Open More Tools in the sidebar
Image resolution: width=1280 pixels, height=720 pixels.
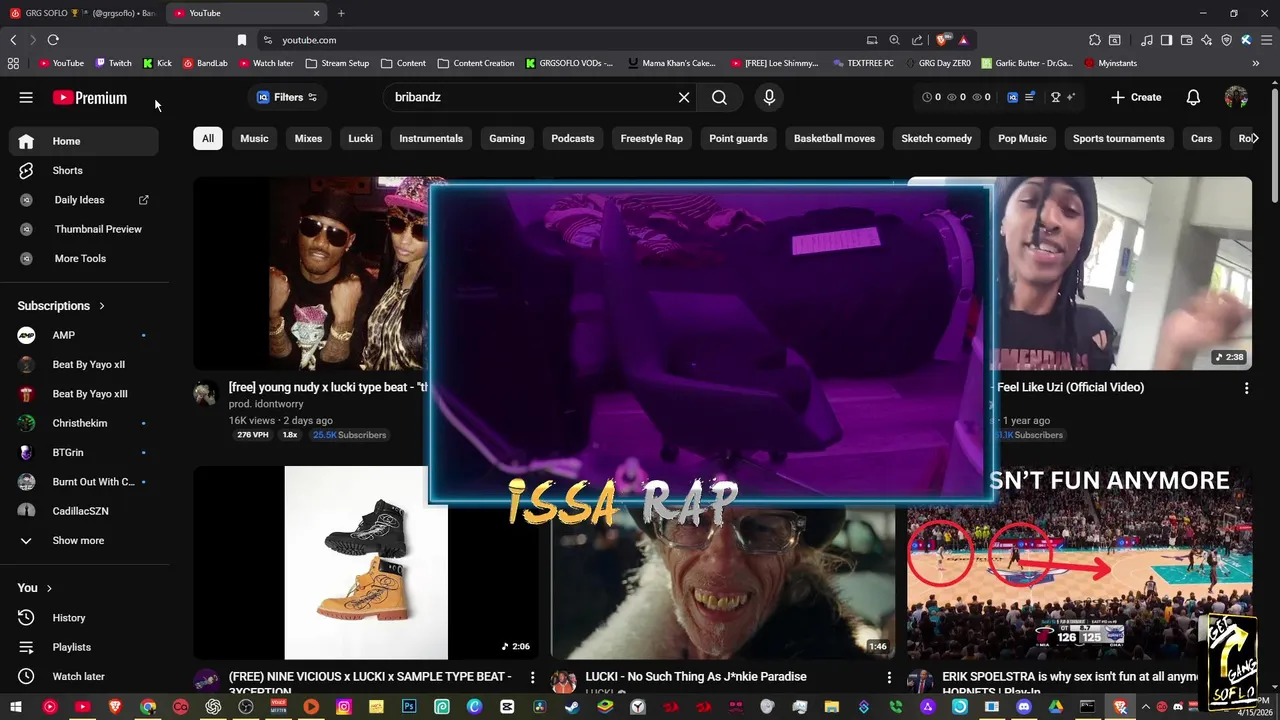[x=84, y=258]
